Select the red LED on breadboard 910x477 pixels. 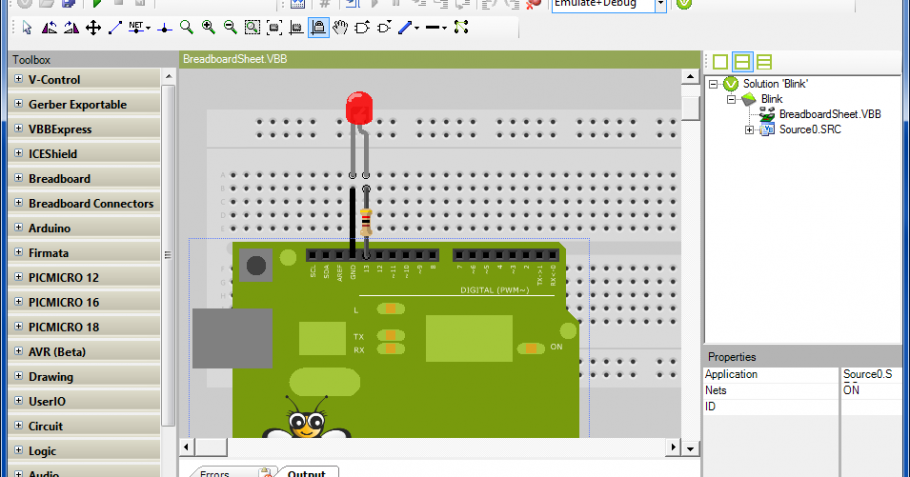tap(359, 107)
